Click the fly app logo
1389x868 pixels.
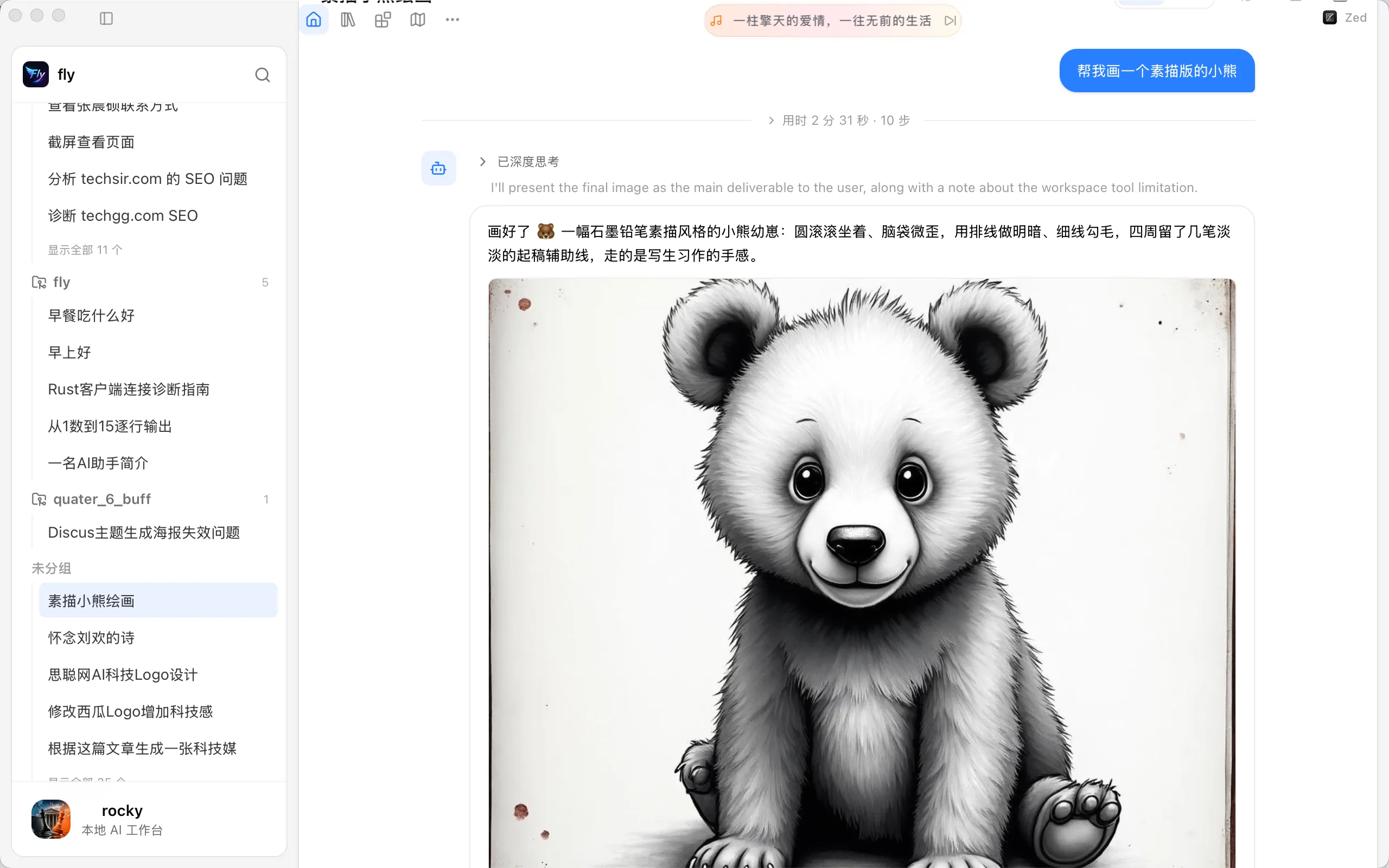coord(36,75)
